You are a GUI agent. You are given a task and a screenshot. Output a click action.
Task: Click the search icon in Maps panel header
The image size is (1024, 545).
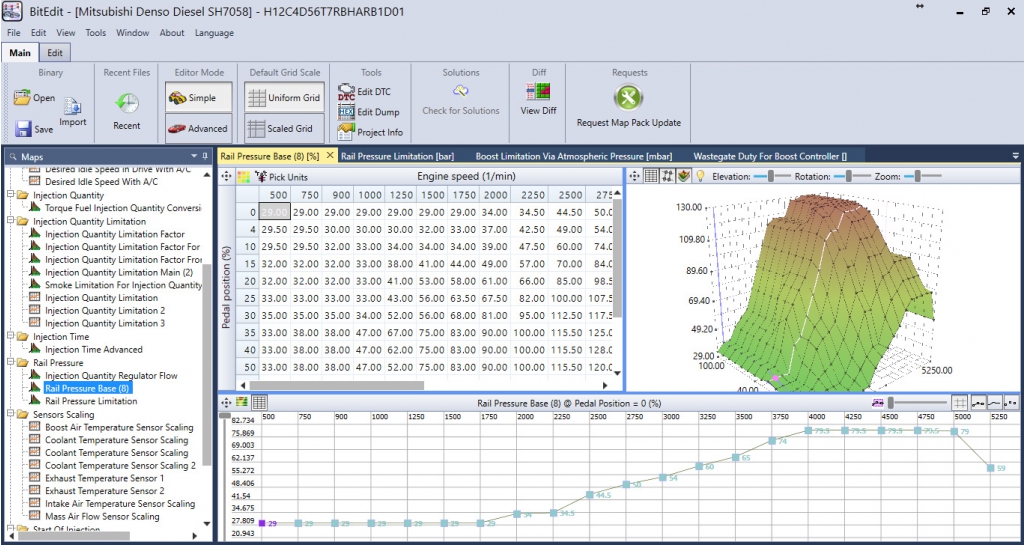(x=13, y=157)
